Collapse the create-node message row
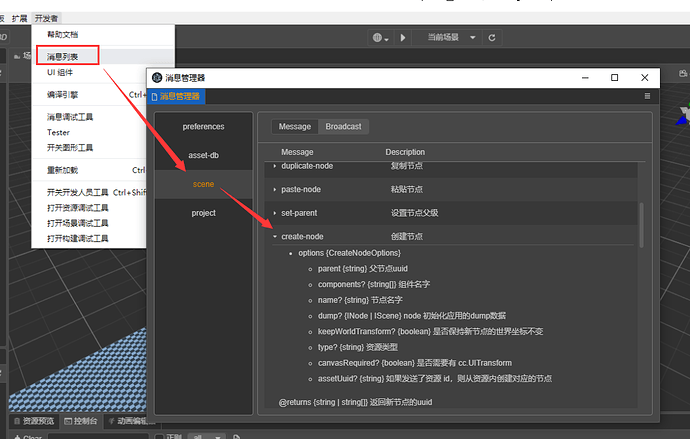This screenshot has width=690, height=439. pos(275,237)
